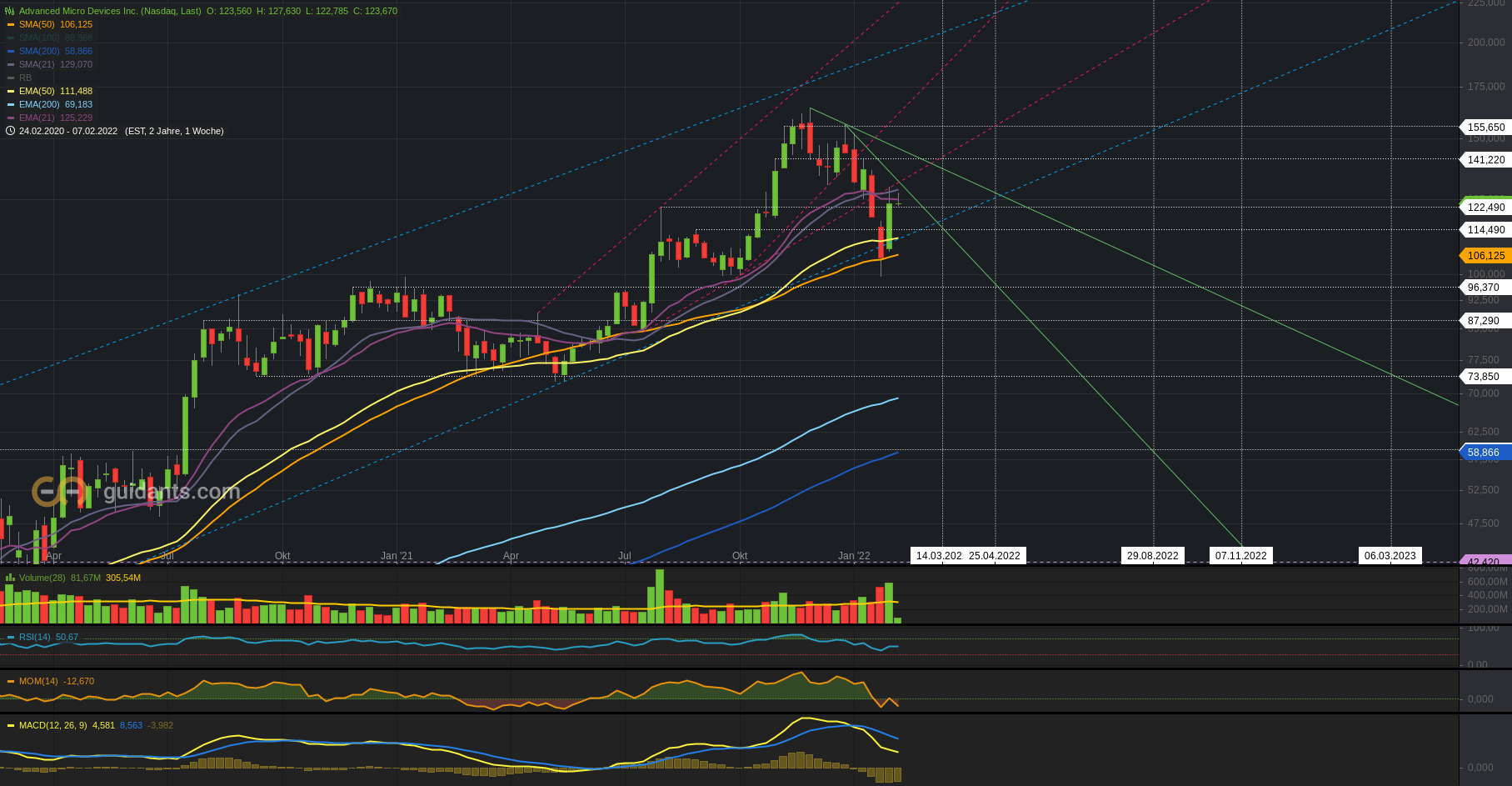Select the 114,490 price level label

pyautogui.click(x=1486, y=230)
